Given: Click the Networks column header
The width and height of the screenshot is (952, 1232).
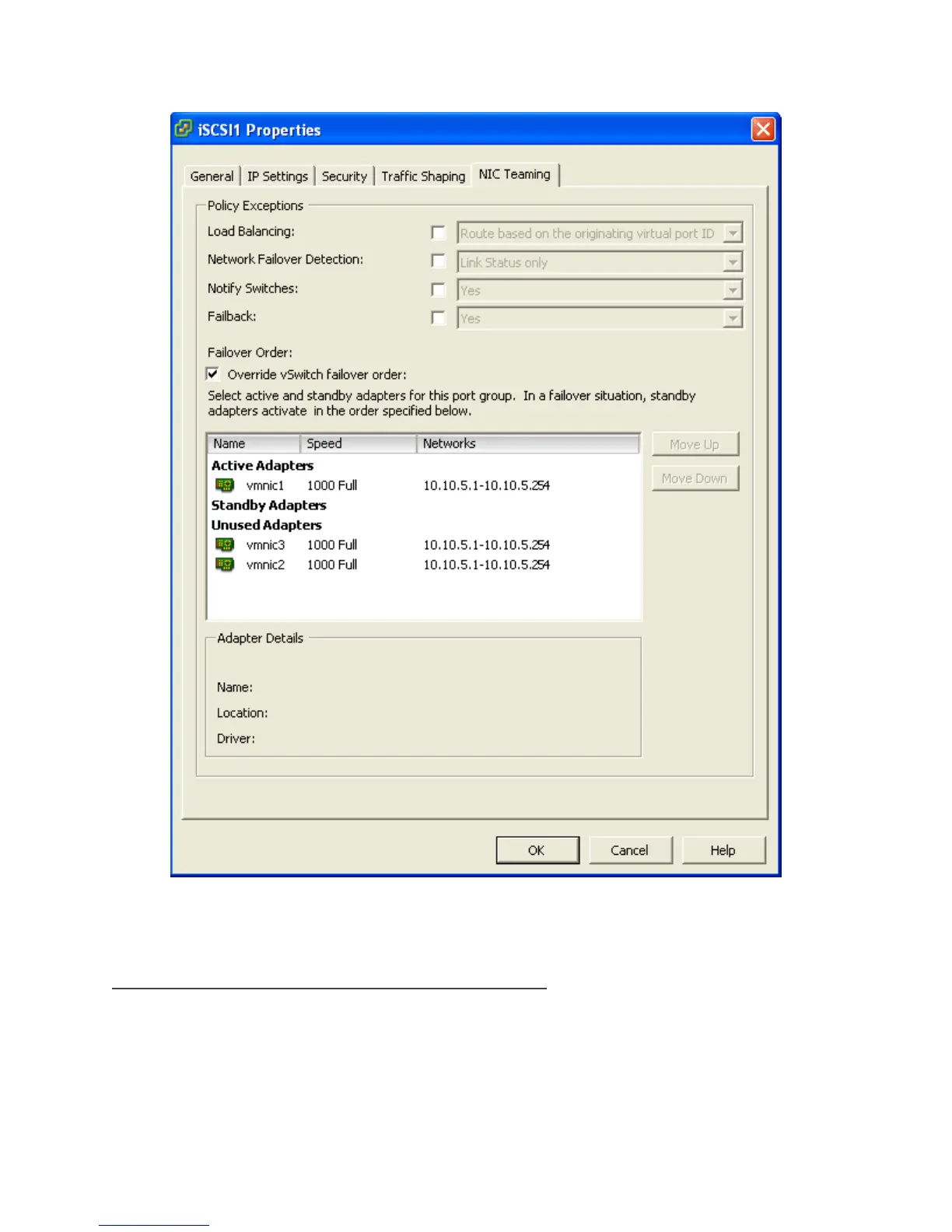Looking at the screenshot, I should (528, 443).
